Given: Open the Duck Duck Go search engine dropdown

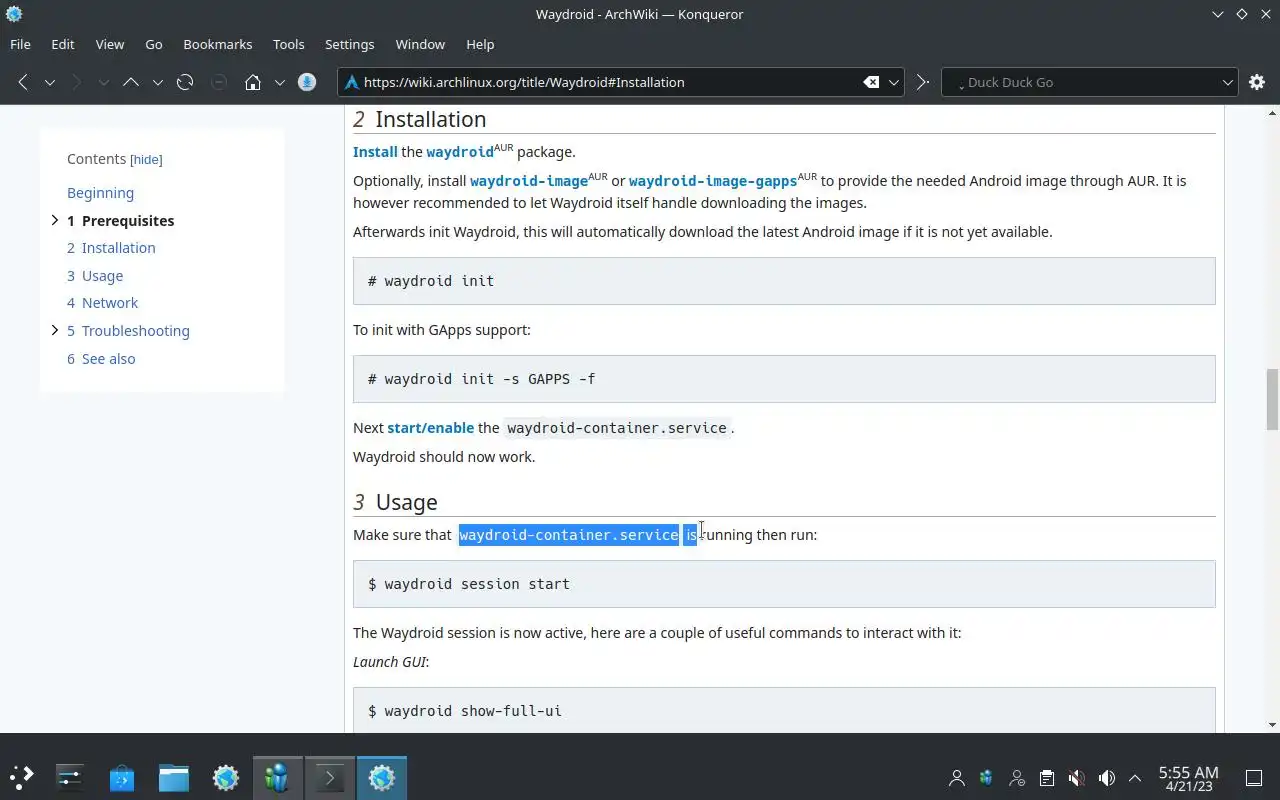Looking at the screenshot, I should click(1228, 82).
